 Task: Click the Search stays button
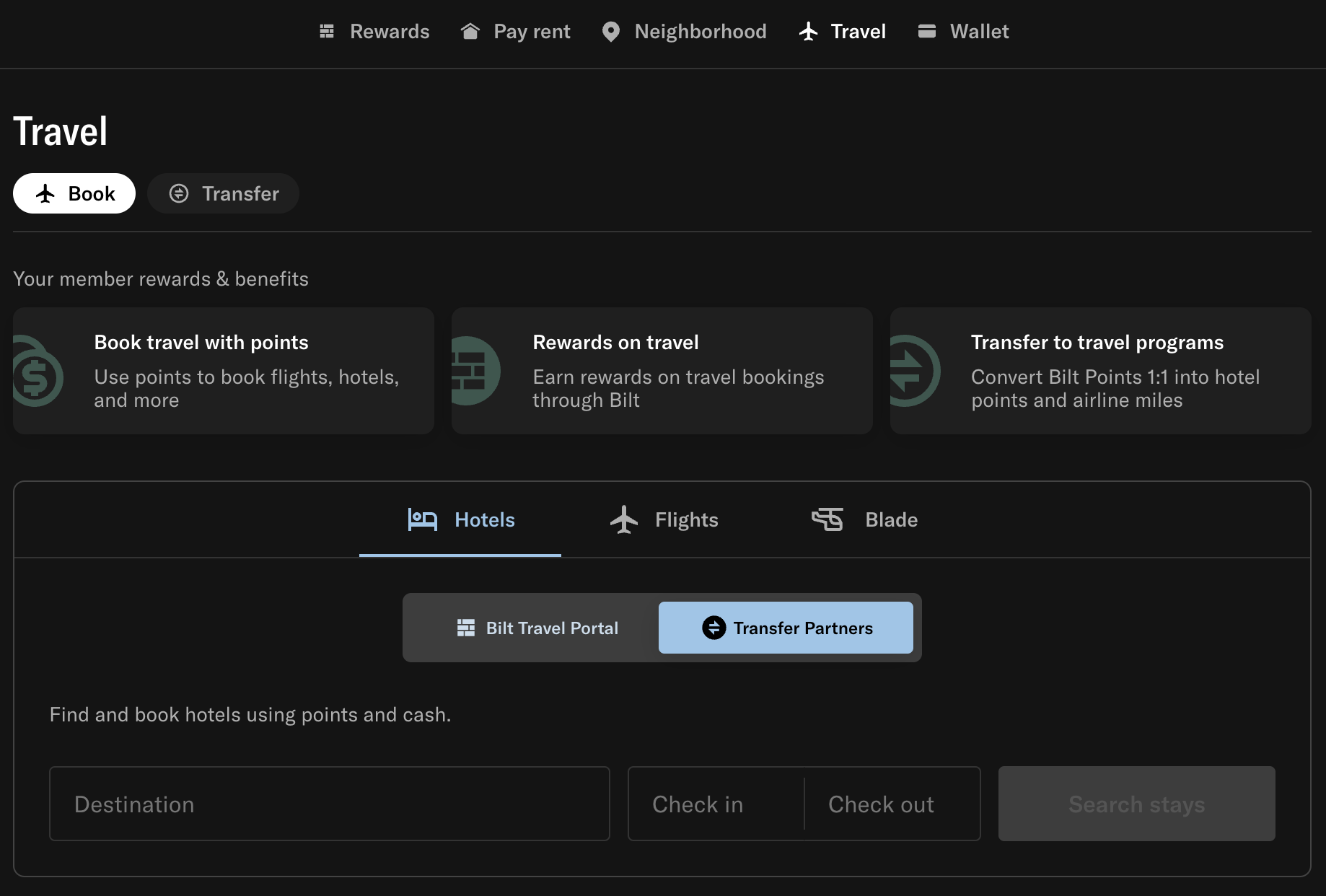coord(1136,804)
